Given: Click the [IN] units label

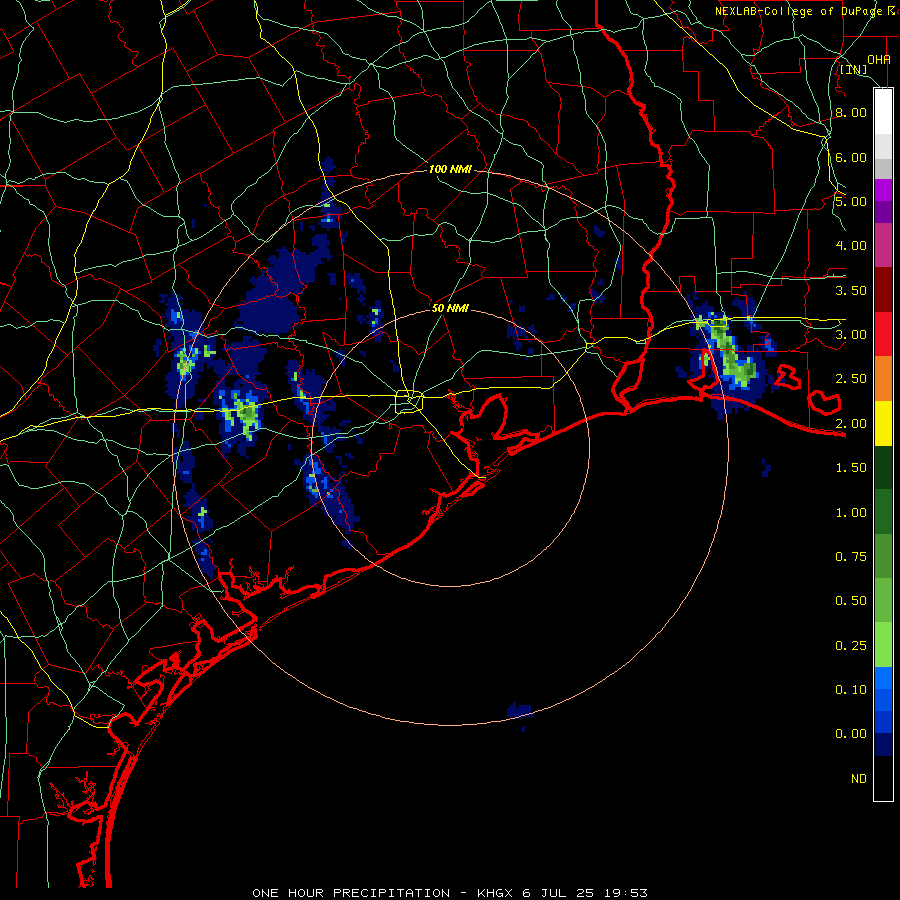Looking at the screenshot, I should point(854,70).
